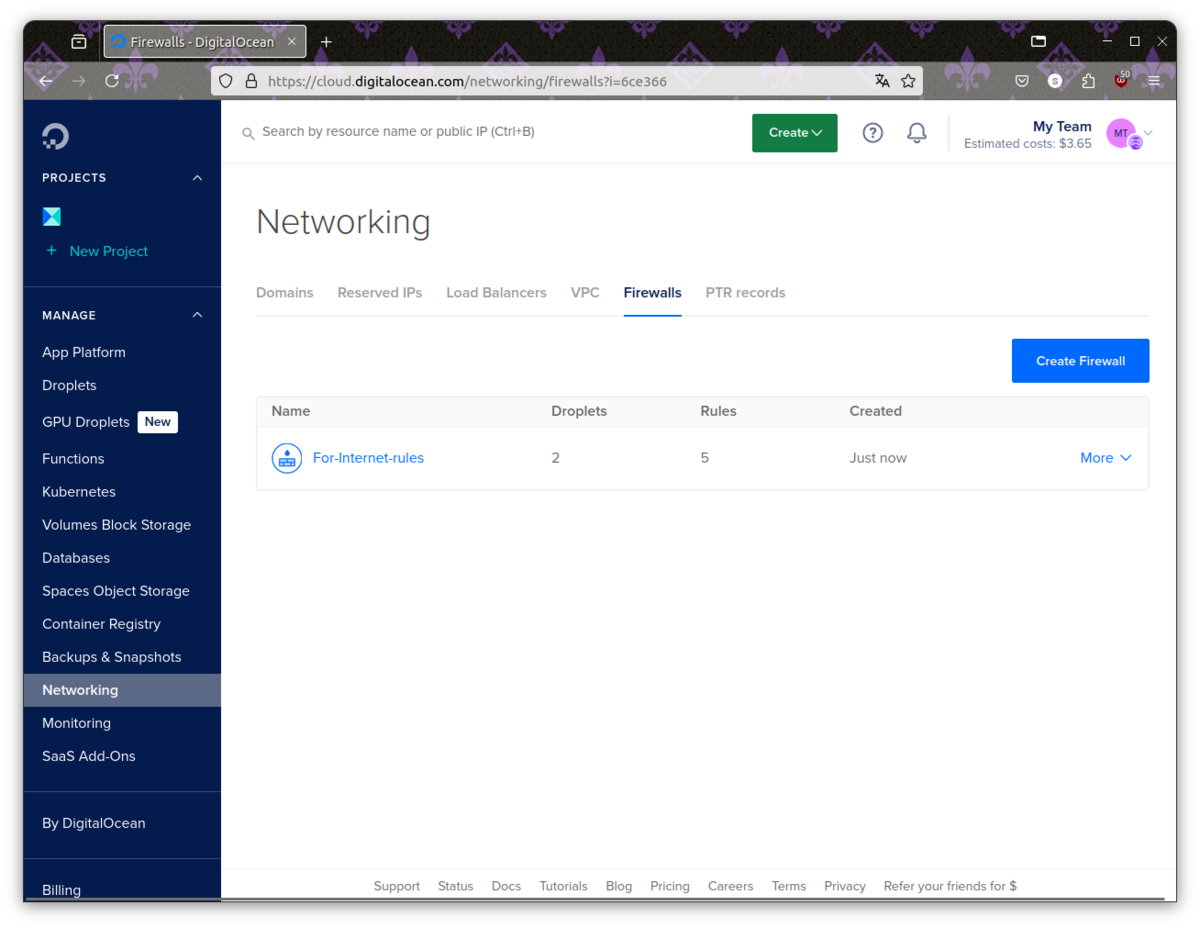Click the Just now created cell
Viewport: 1200px width, 928px height.
pos(878,458)
